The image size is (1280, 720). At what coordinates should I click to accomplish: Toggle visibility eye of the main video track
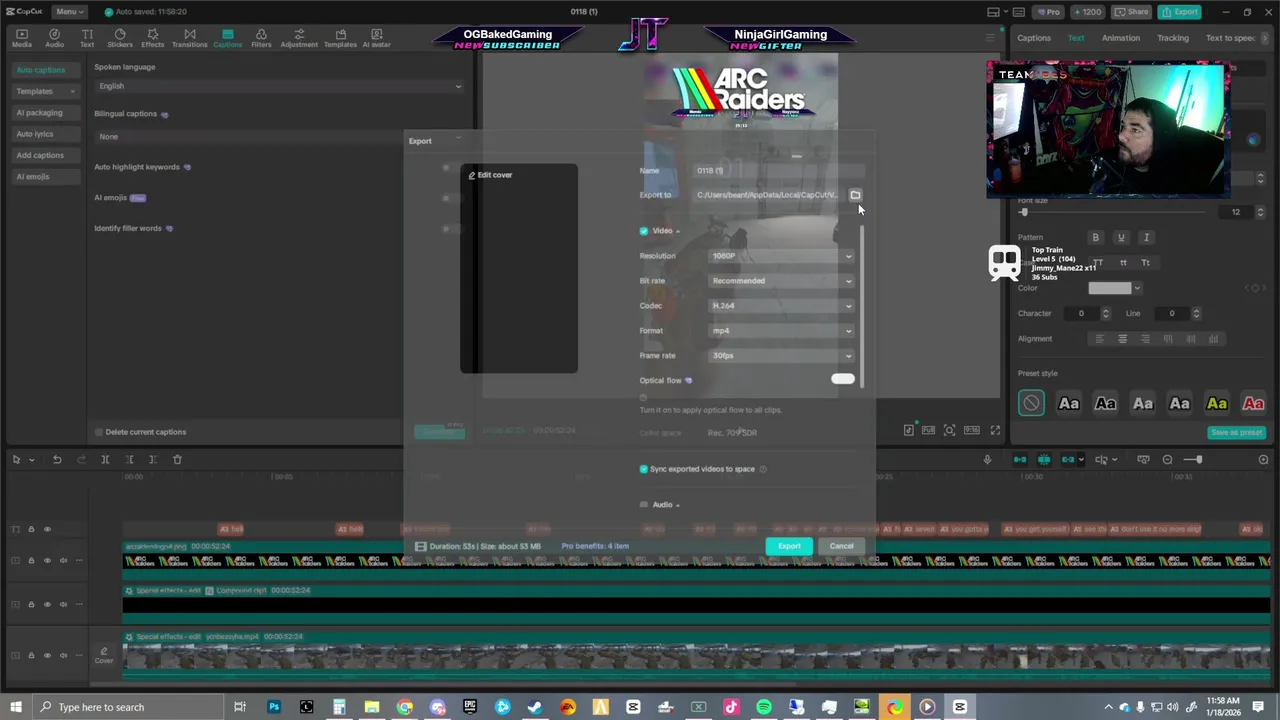tap(47, 655)
